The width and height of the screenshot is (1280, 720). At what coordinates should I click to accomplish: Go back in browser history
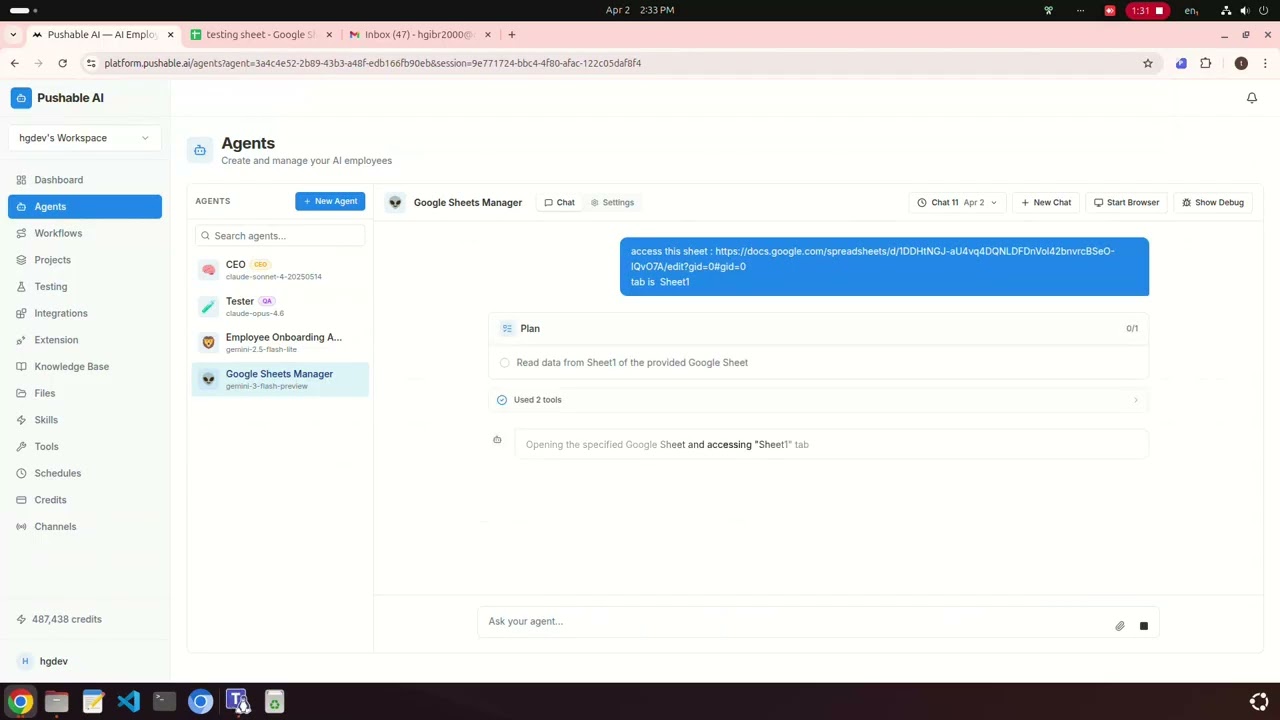pos(14,63)
